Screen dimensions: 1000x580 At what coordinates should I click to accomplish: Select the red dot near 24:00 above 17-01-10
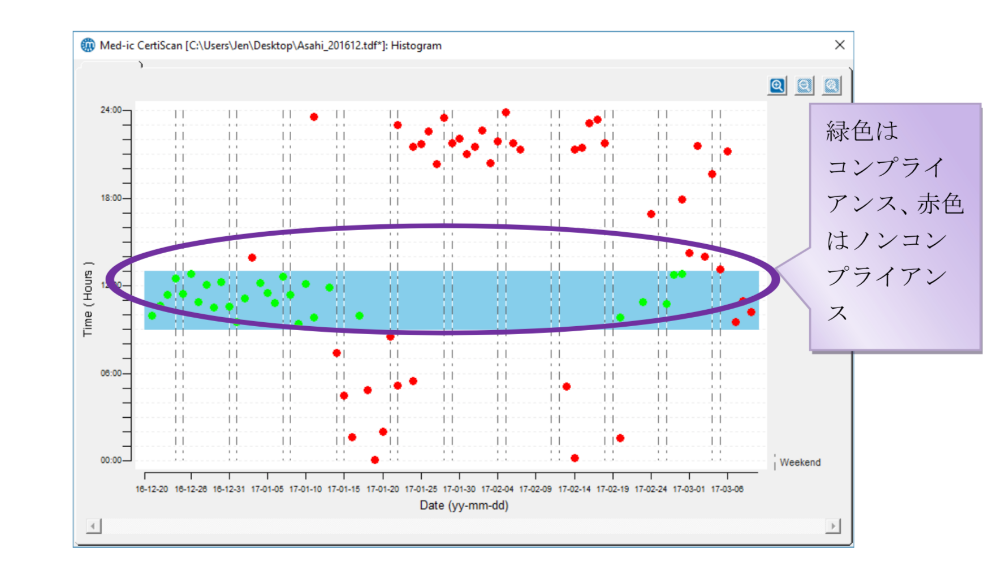coord(314,117)
